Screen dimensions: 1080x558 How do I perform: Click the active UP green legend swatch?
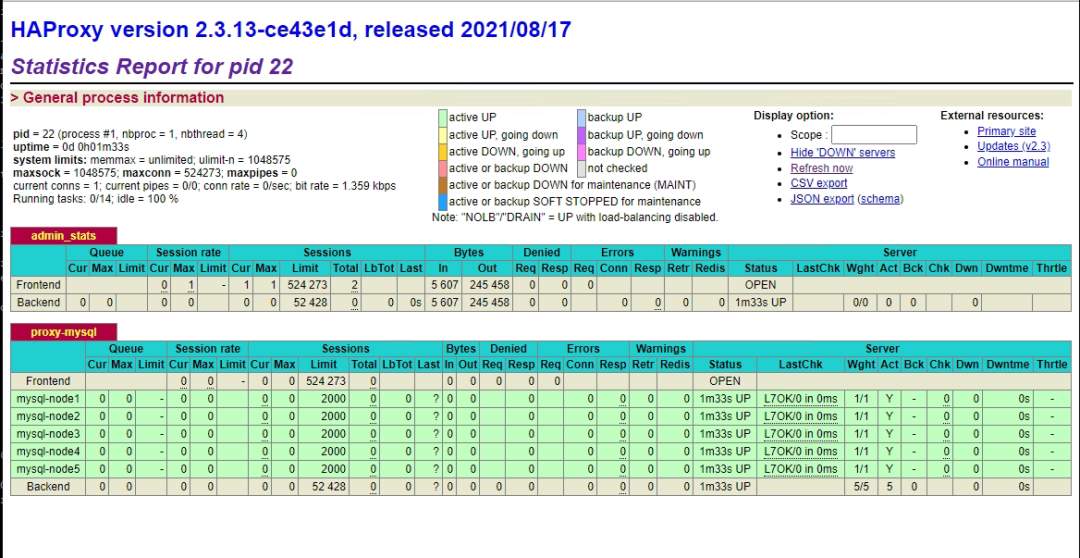pyautogui.click(x=443, y=118)
